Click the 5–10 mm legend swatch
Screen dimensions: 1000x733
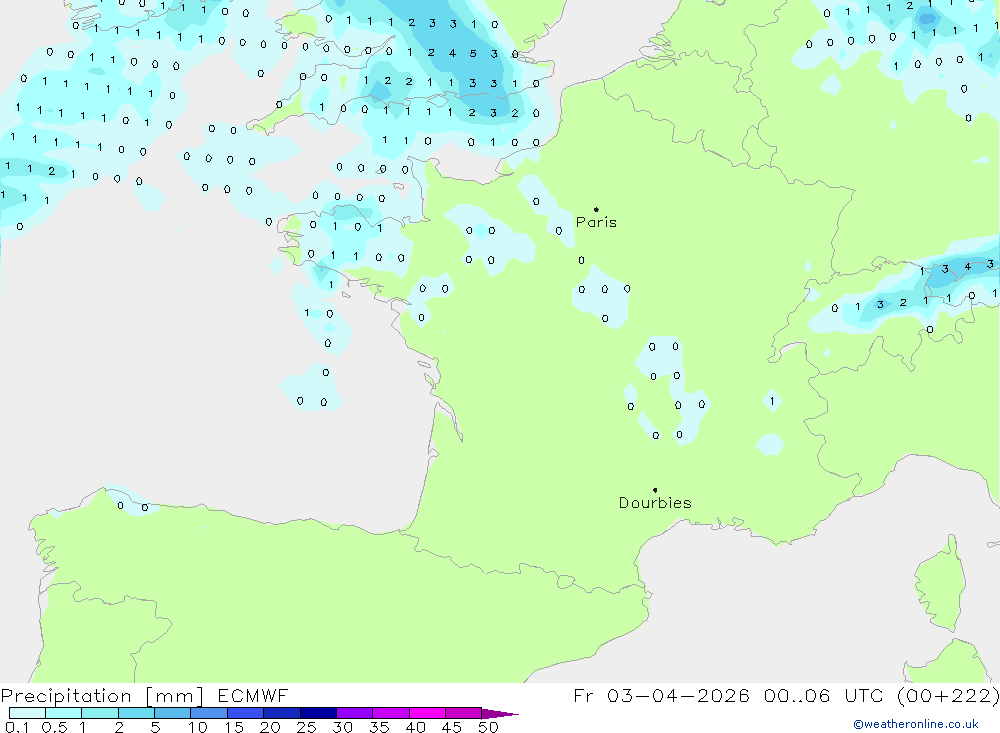point(172,713)
